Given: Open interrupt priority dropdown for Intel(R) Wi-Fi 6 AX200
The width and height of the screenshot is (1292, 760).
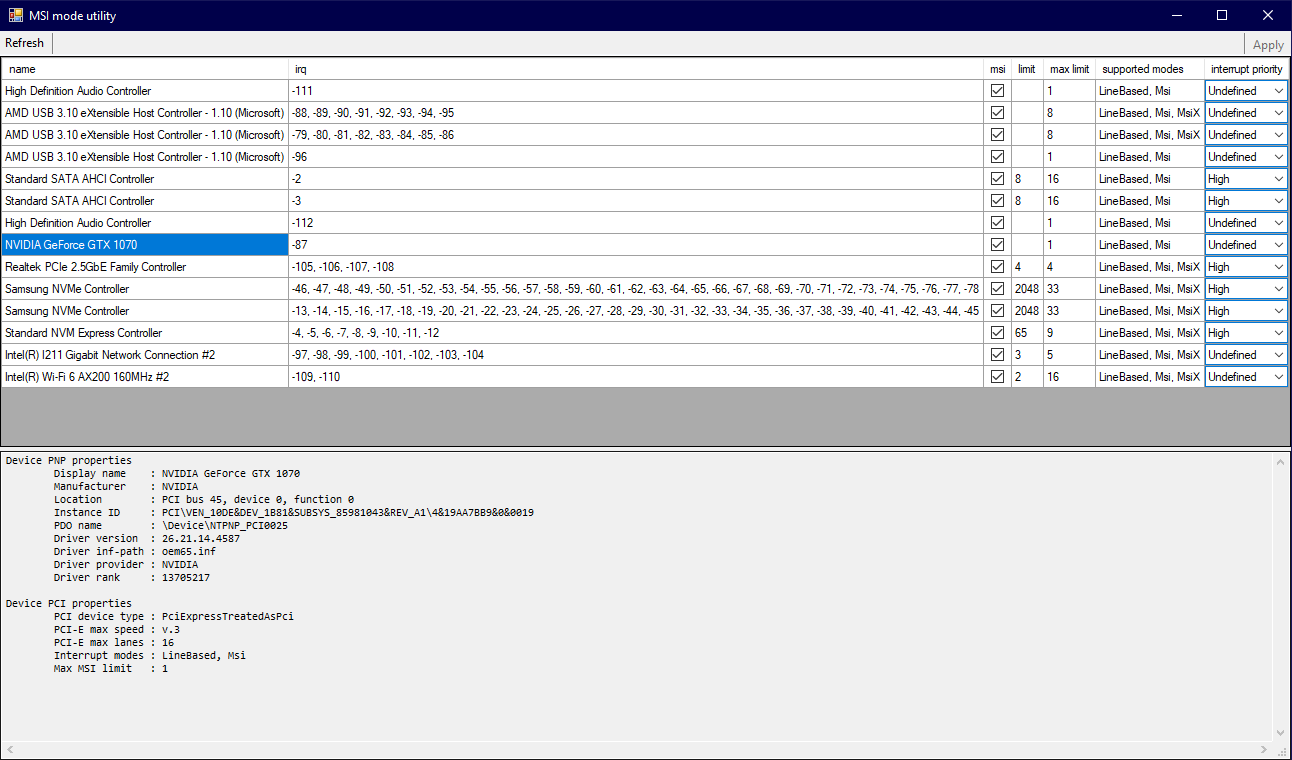Looking at the screenshot, I should (1246, 377).
